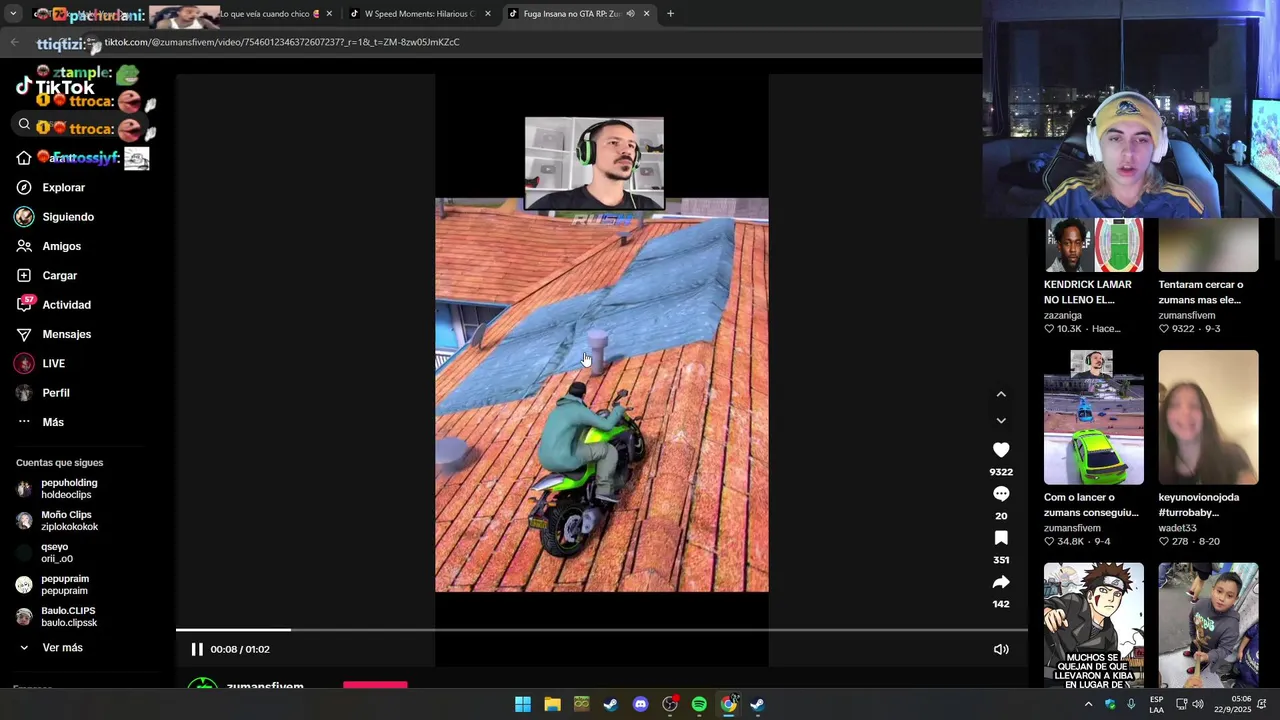This screenshot has width=1280, height=720.
Task: Mute the Fuga Insana tab audio icon
Action: click(630, 14)
